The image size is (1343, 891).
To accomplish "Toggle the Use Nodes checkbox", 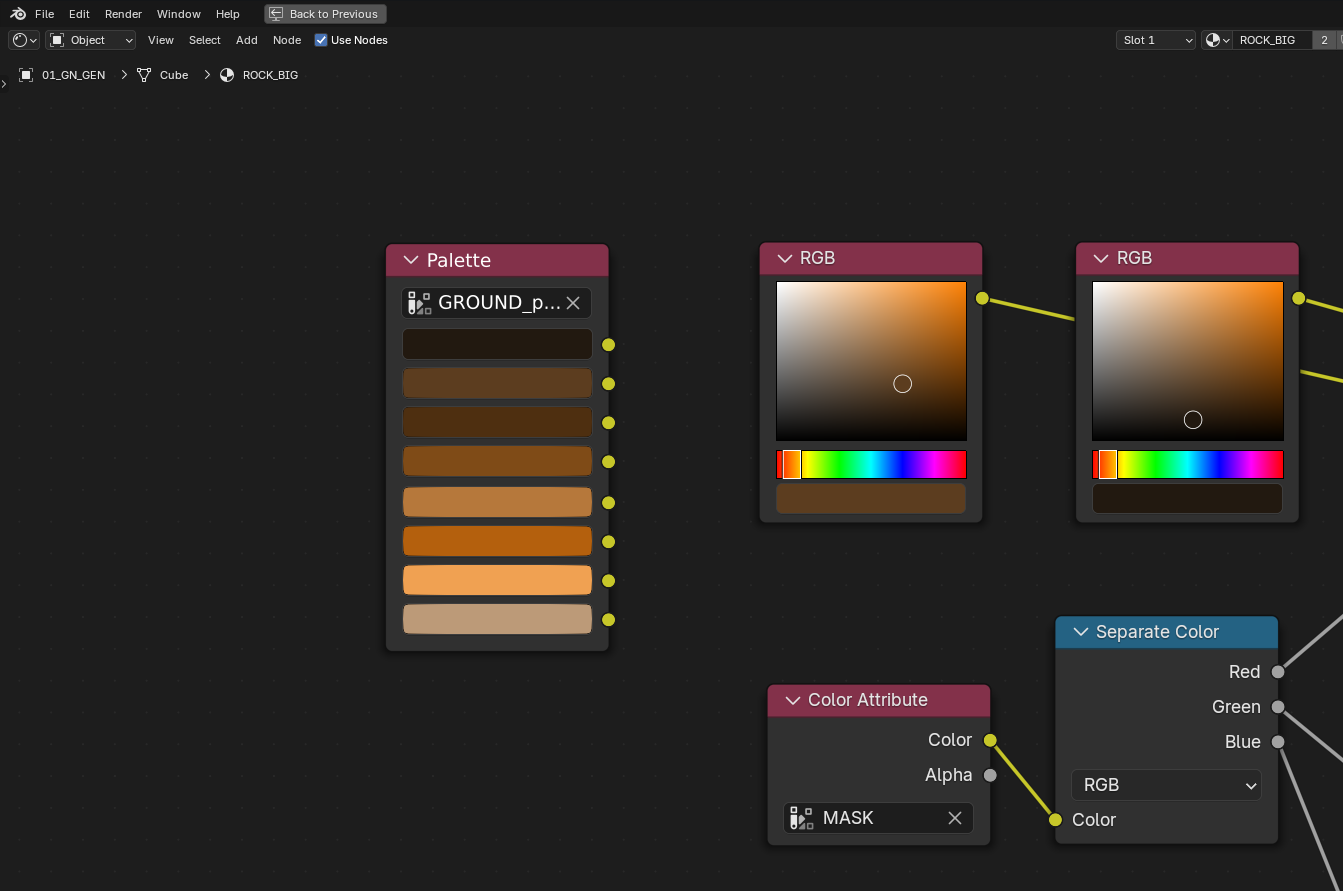I will (x=321, y=40).
